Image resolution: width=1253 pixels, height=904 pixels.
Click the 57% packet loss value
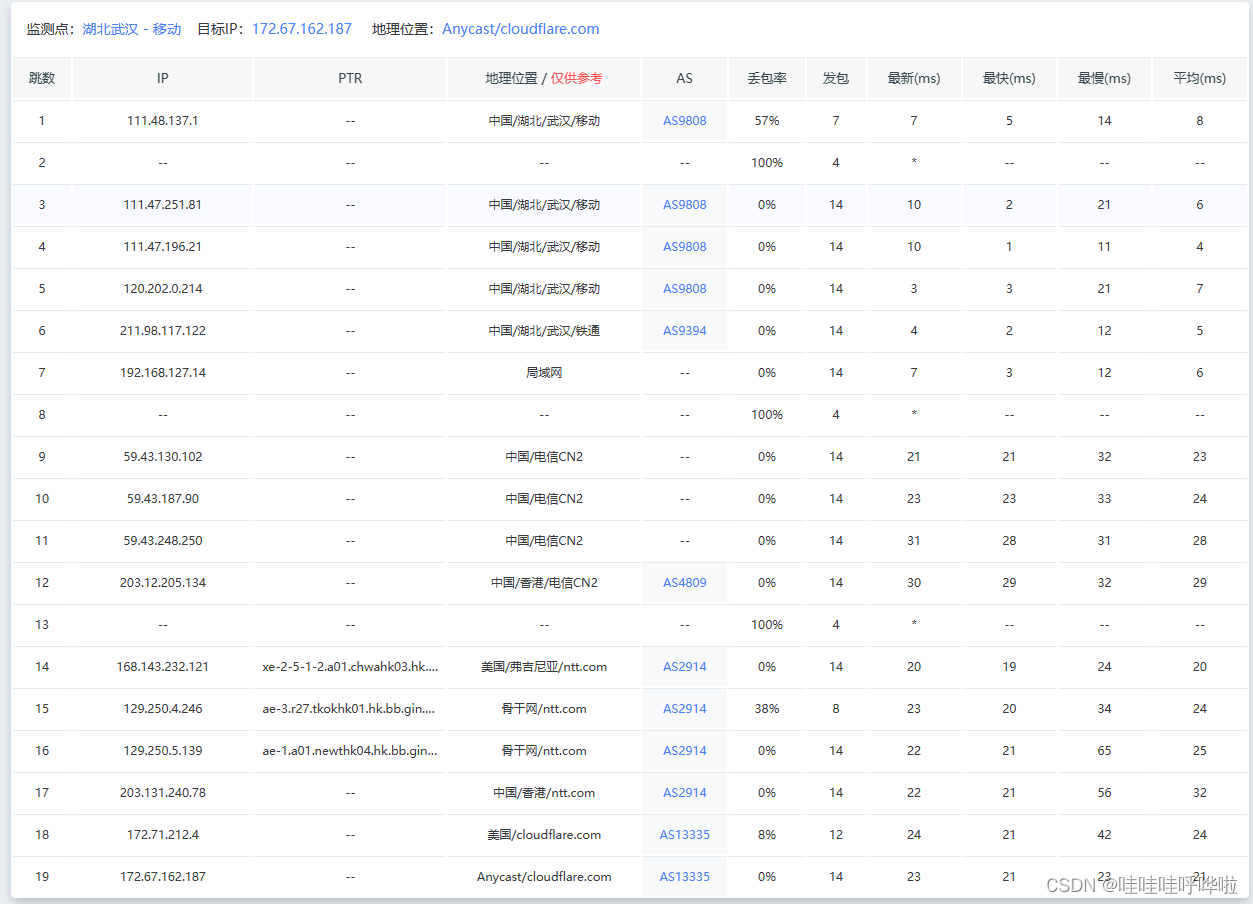(x=767, y=121)
